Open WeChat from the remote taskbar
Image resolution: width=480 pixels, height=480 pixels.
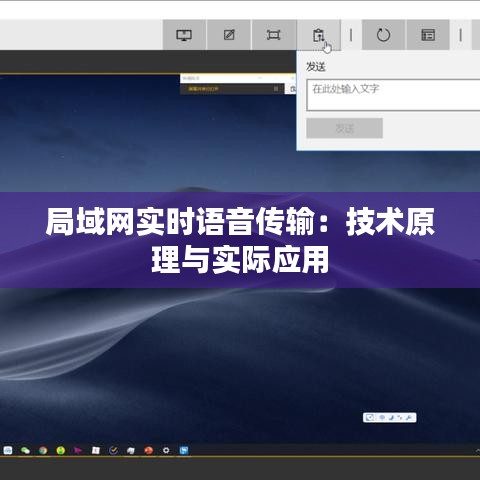click(x=25, y=451)
